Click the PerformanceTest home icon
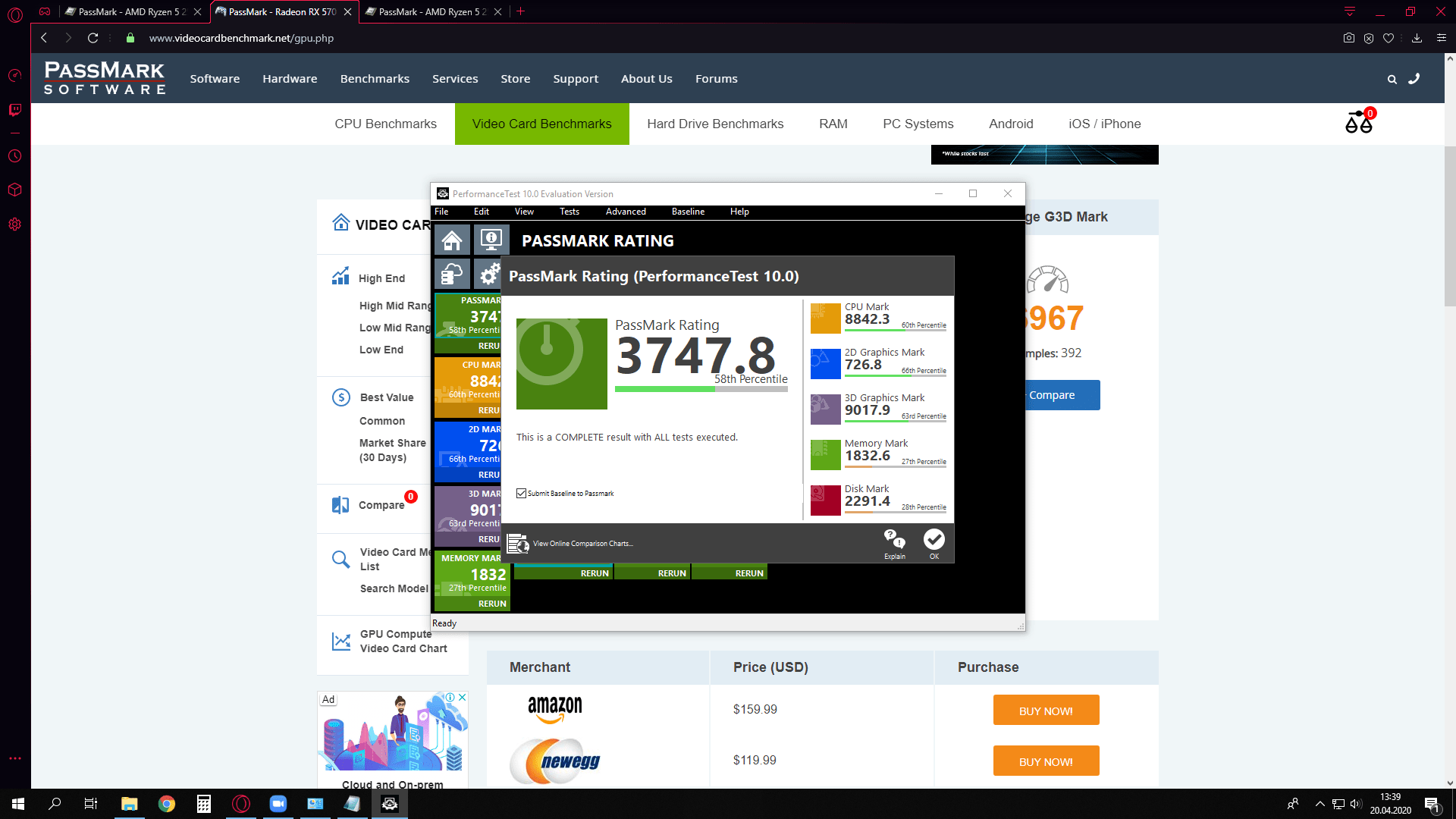The width and height of the screenshot is (1456, 819). point(452,240)
